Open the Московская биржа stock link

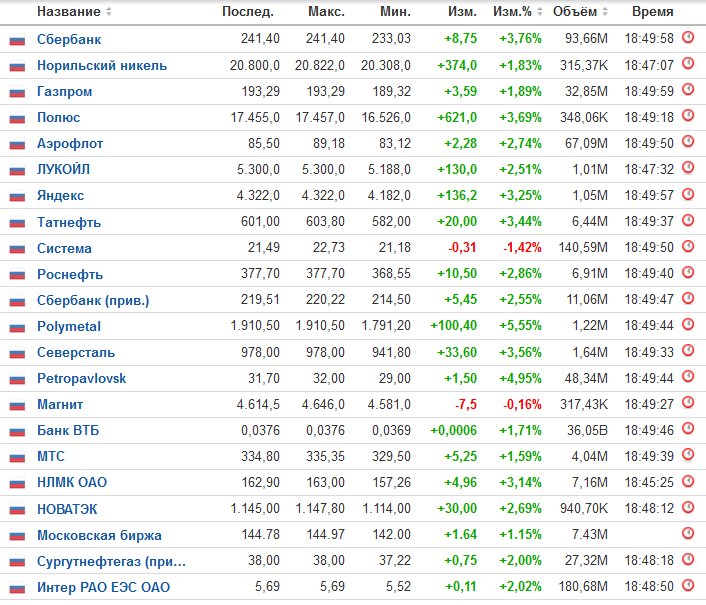[x=99, y=536]
